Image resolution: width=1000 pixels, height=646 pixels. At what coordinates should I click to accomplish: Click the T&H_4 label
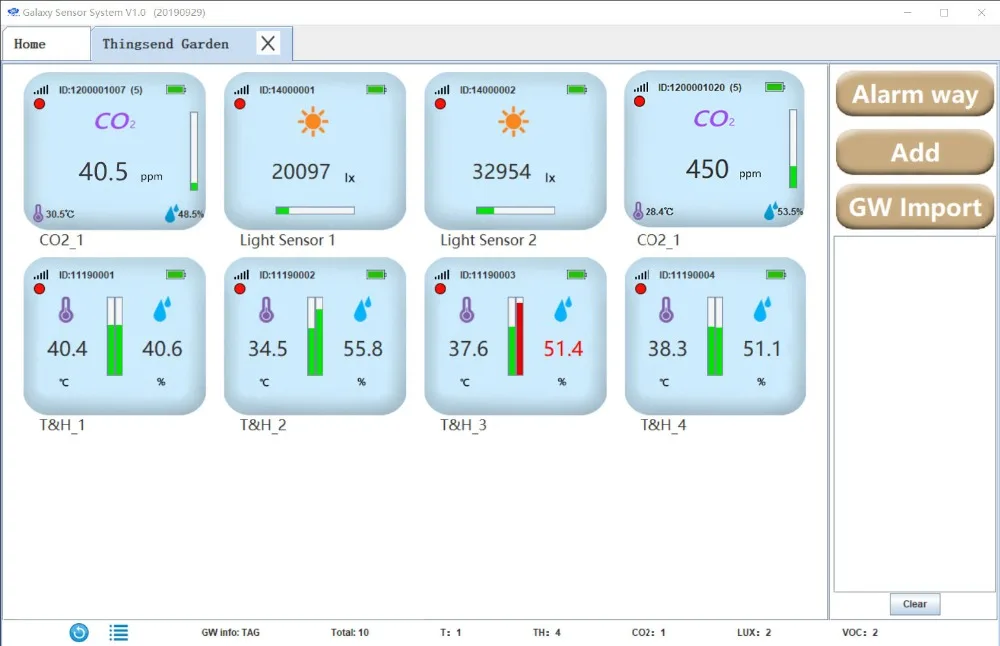pyautogui.click(x=663, y=425)
